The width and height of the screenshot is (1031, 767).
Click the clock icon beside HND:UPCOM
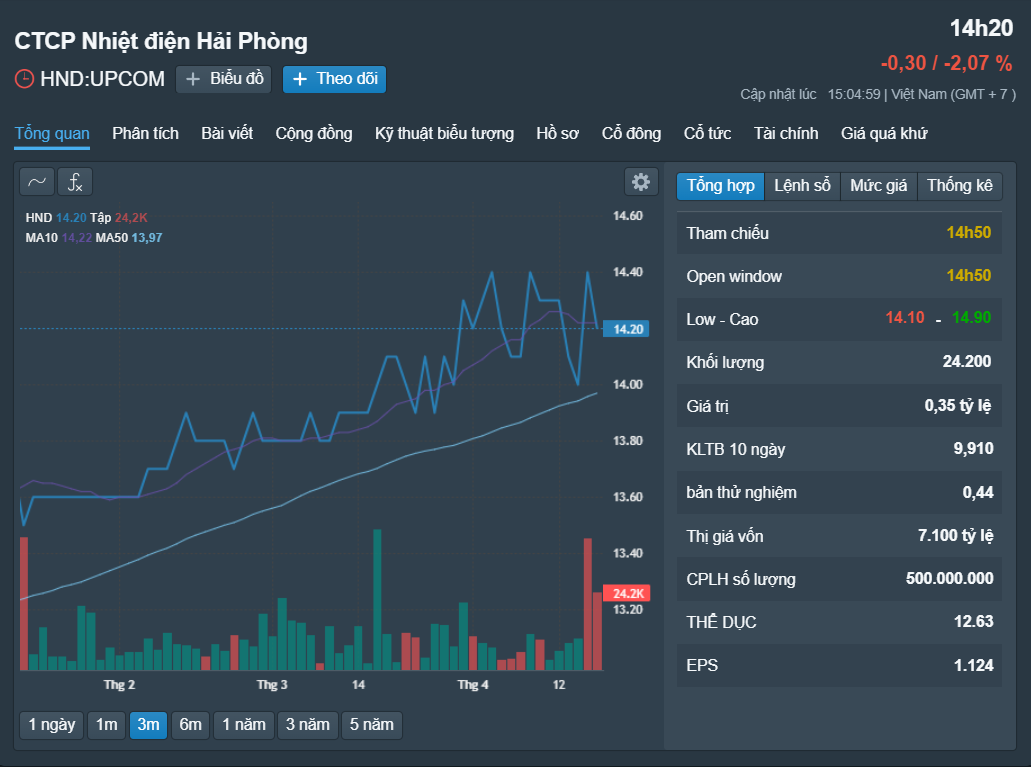(x=24, y=79)
